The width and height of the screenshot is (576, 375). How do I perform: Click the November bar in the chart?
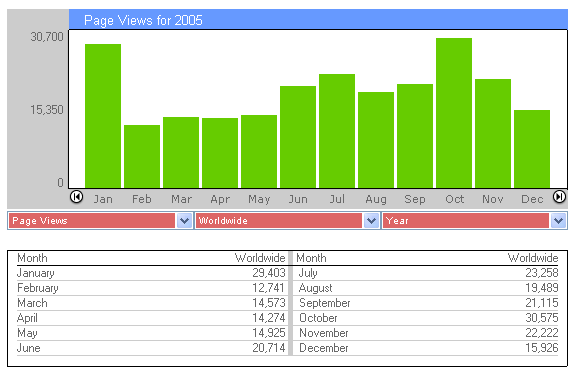tap(493, 134)
